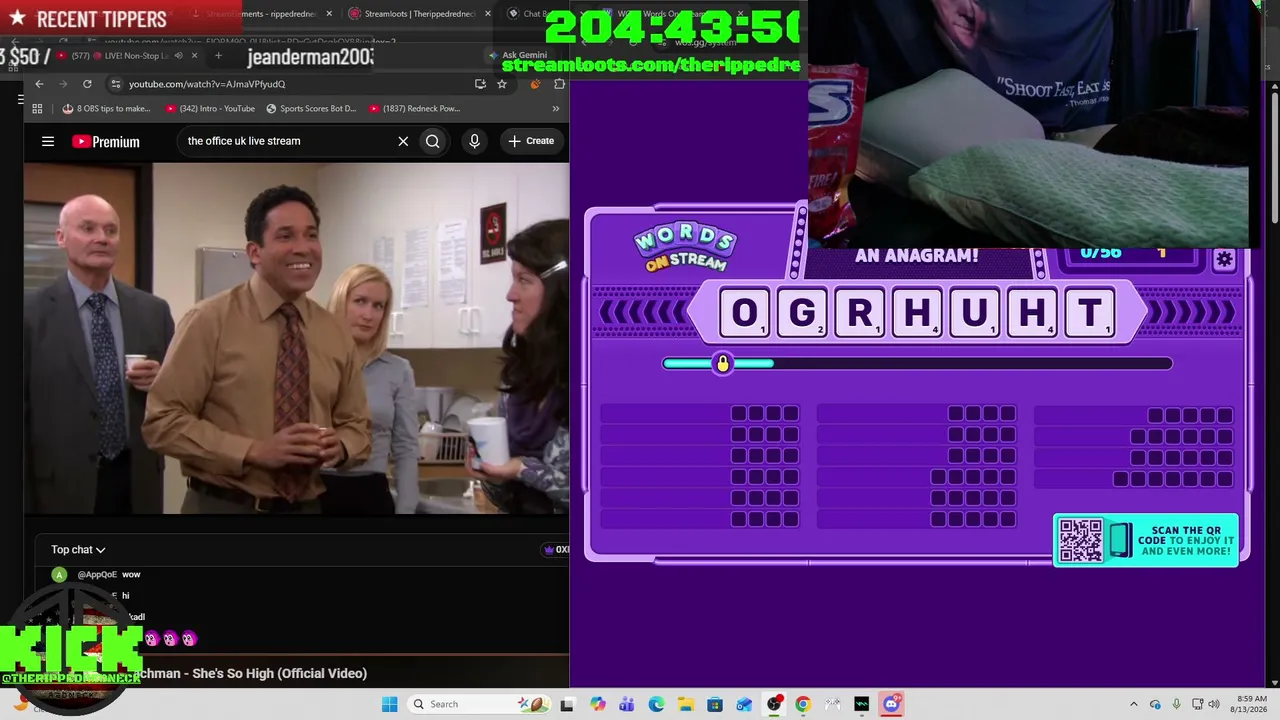Select the youtube.com address bar URL
Viewport: 1280px width, 720px height.
207,84
